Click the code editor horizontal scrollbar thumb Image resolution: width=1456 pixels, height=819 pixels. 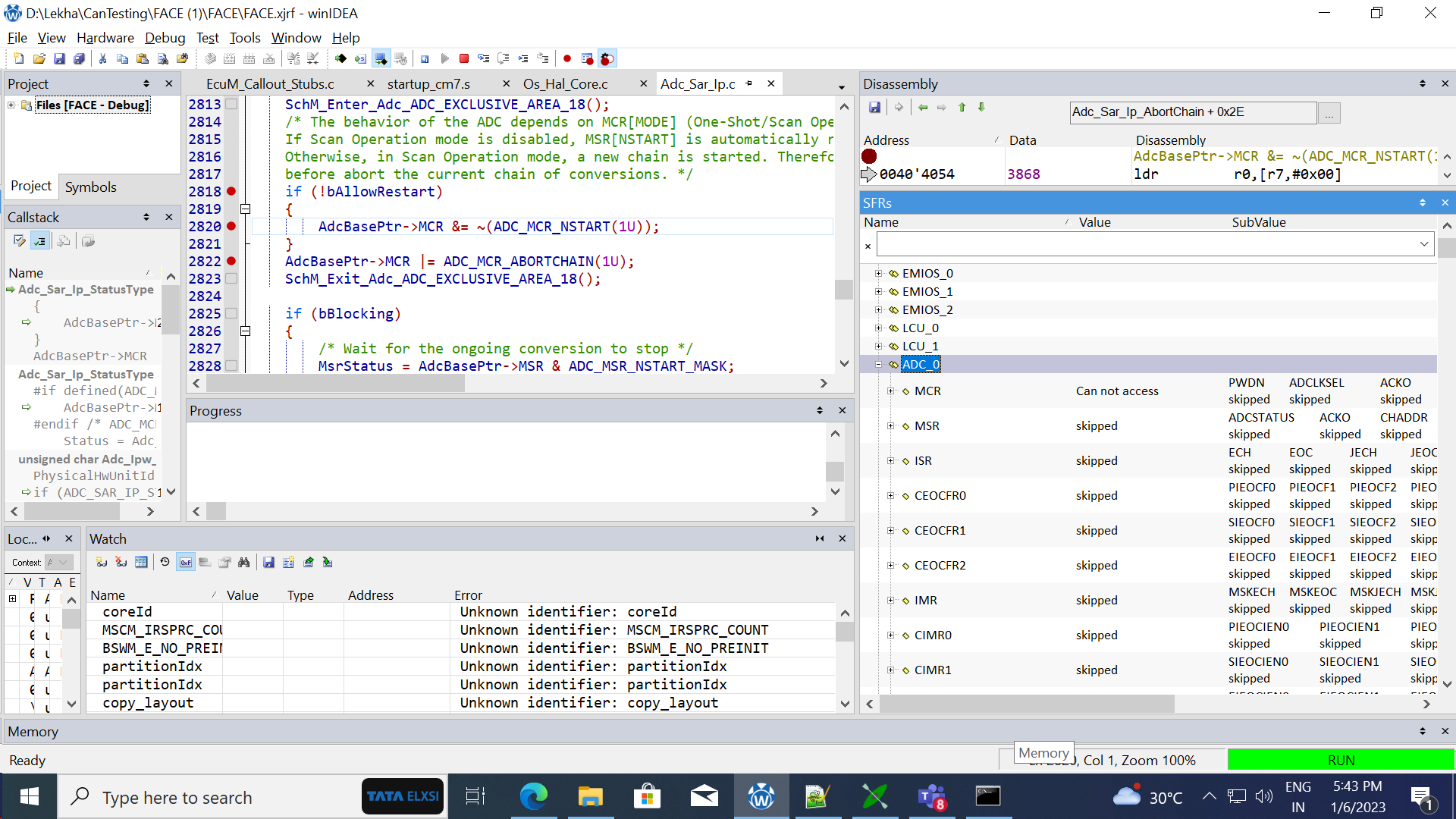(x=334, y=384)
